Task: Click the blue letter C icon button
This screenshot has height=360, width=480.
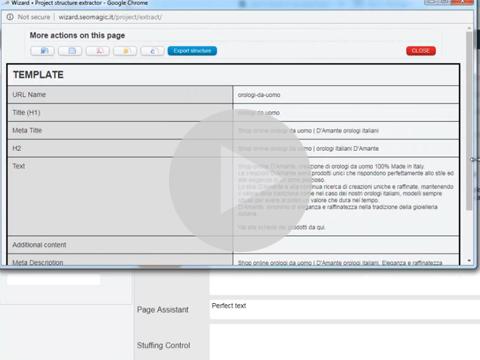Action: click(x=152, y=51)
